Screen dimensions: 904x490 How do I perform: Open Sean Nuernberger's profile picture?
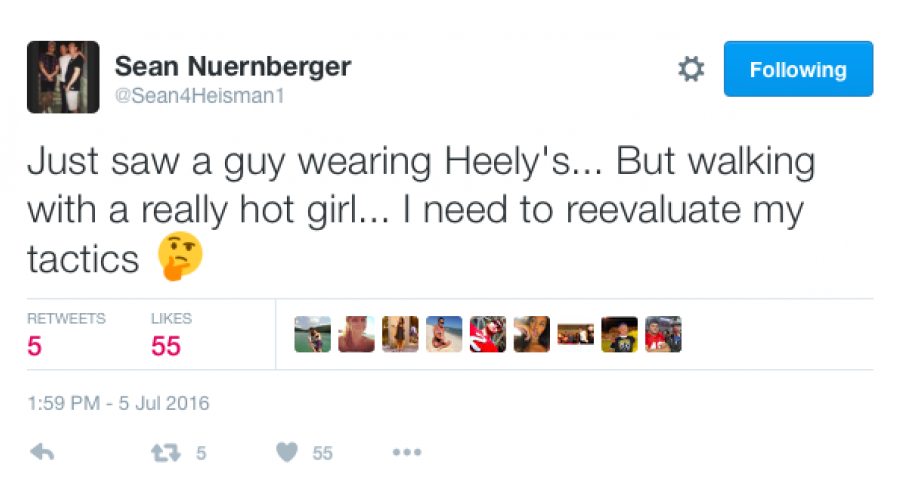click(63, 77)
